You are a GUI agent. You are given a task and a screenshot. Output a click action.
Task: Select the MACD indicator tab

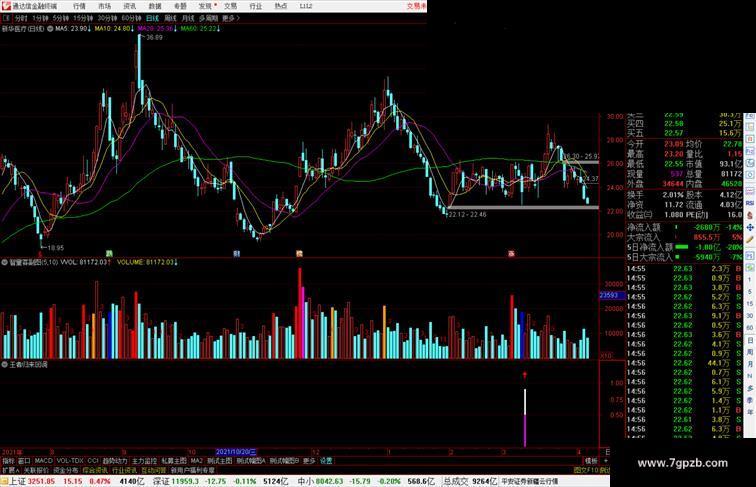click(x=43, y=461)
